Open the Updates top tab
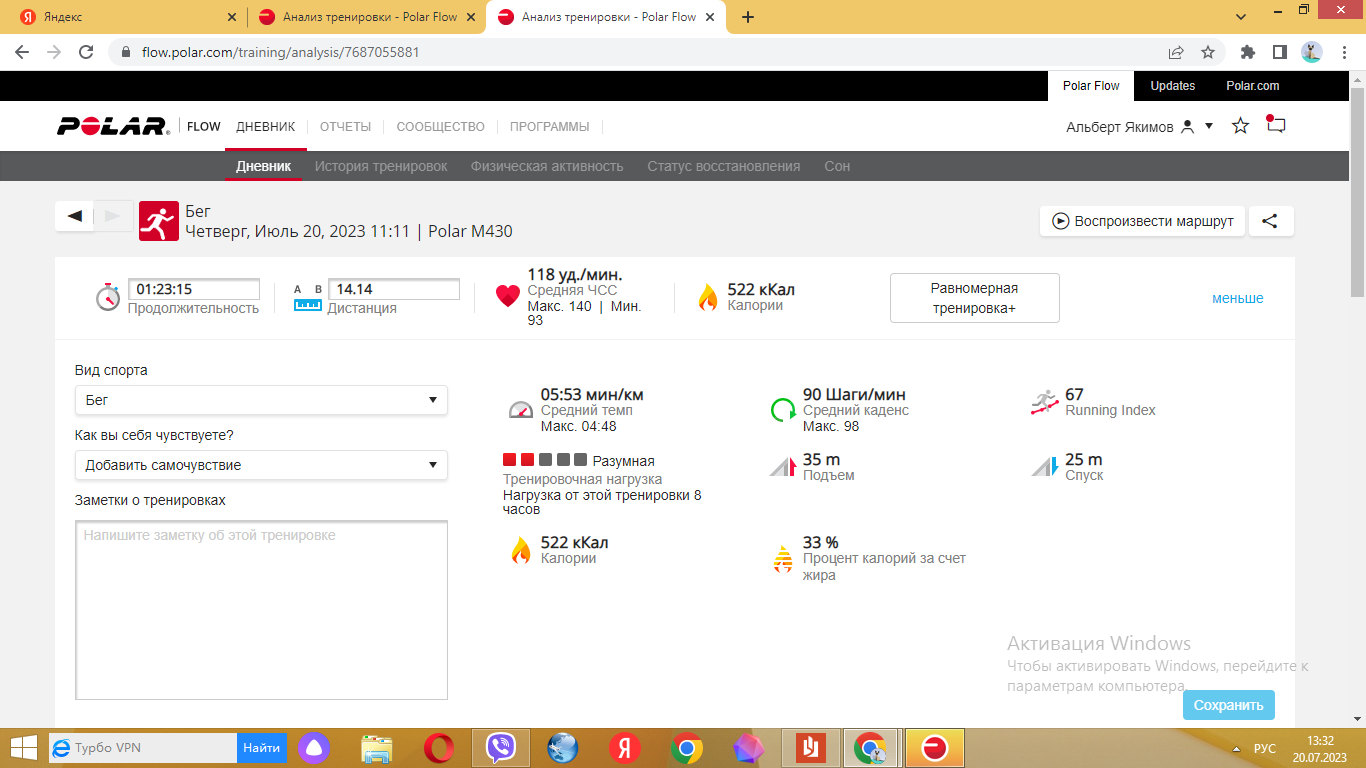Viewport: 1366px width, 768px height. click(1173, 86)
